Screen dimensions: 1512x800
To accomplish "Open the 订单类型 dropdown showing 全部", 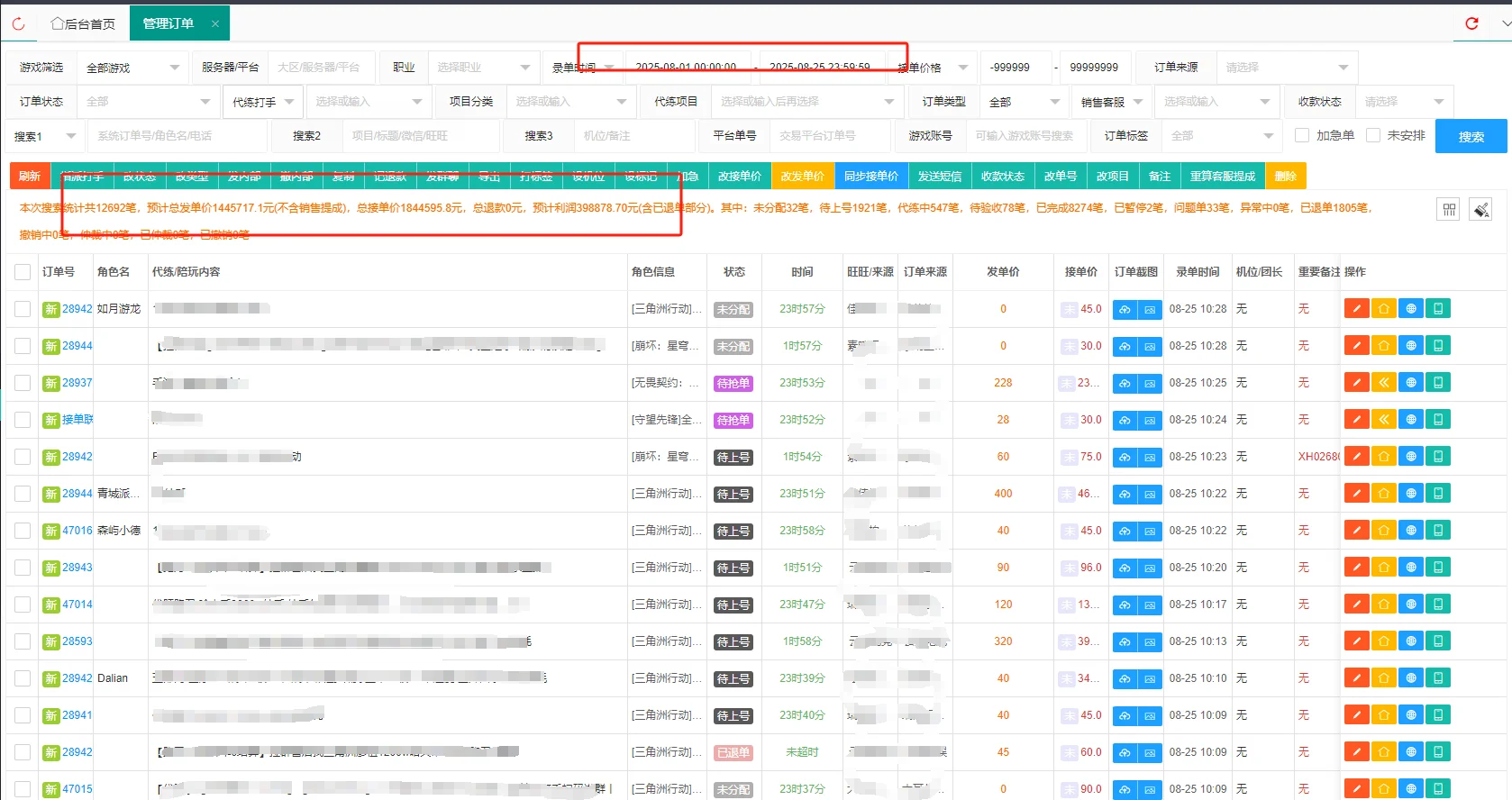I will [1024, 102].
